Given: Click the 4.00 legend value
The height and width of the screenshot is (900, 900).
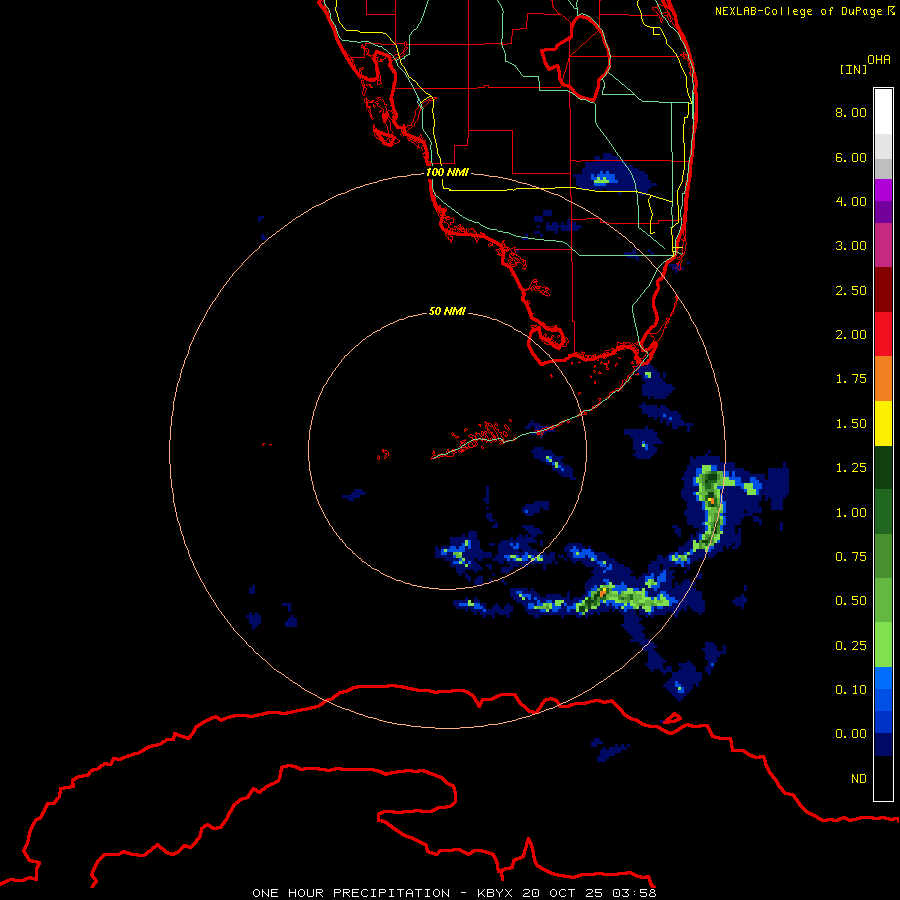Looking at the screenshot, I should tap(851, 201).
